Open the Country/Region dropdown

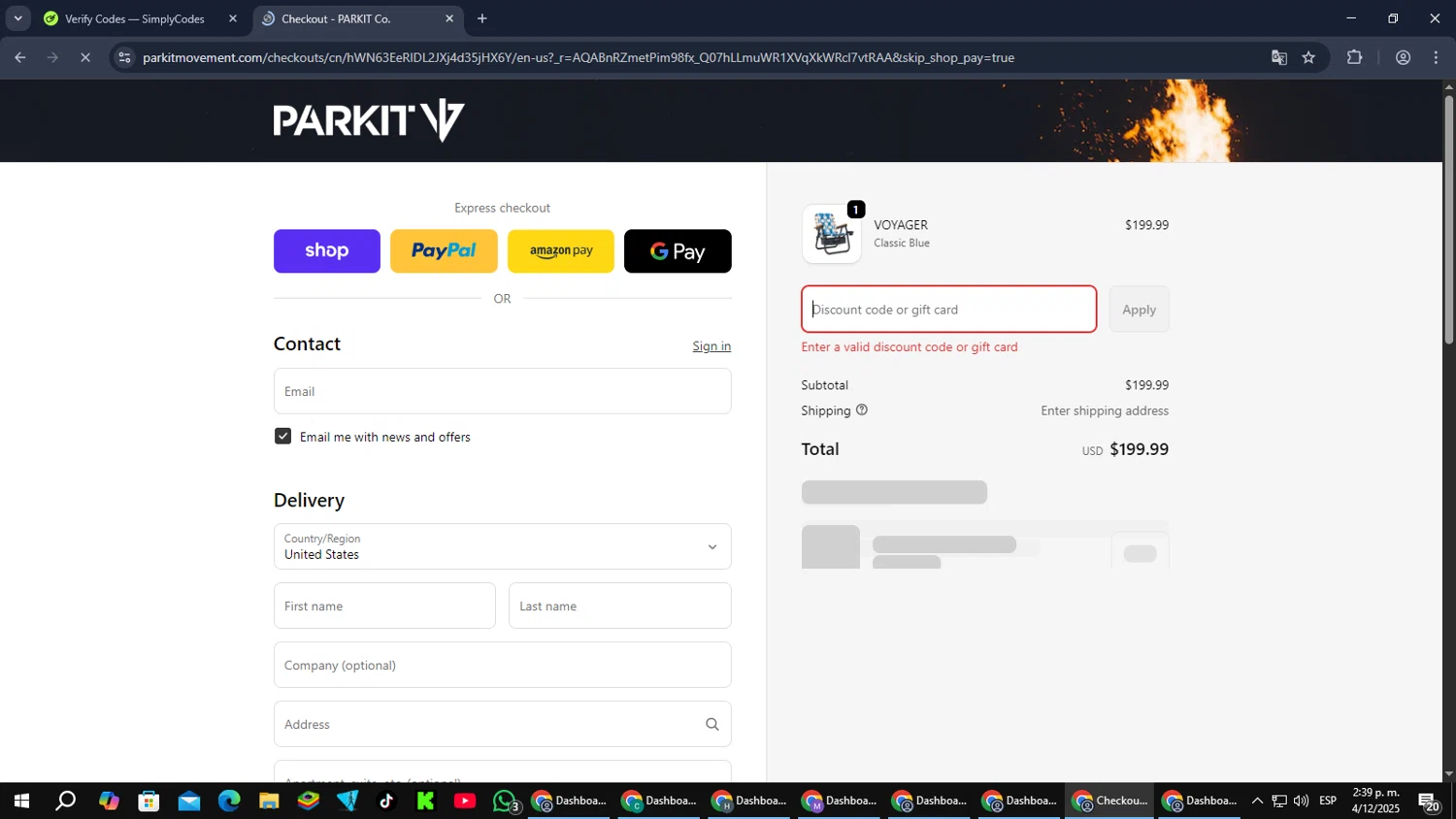tap(503, 546)
